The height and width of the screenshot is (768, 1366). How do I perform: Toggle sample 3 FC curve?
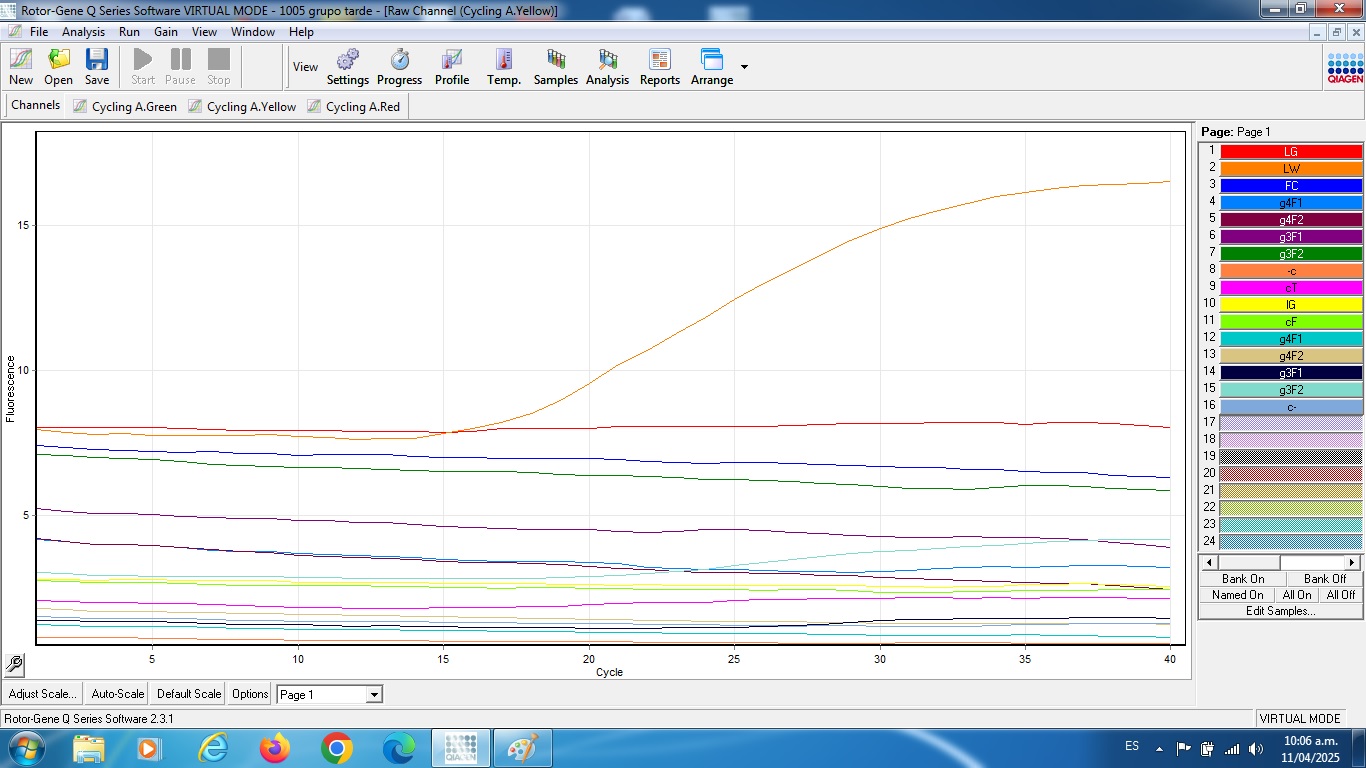coord(1291,186)
